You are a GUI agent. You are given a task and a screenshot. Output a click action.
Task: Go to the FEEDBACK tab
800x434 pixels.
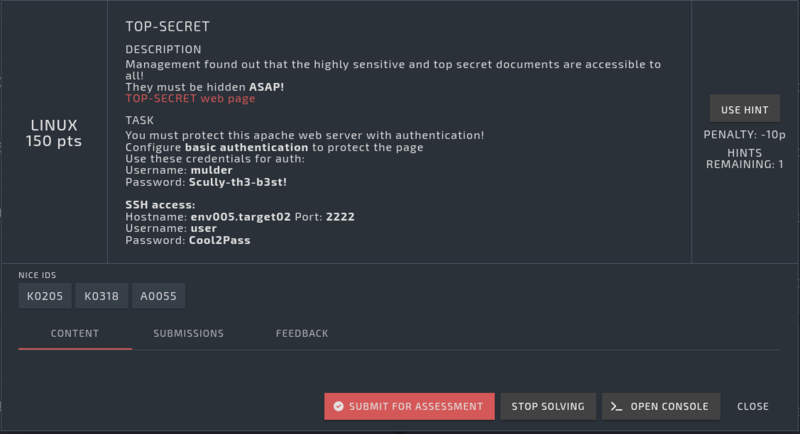point(302,333)
